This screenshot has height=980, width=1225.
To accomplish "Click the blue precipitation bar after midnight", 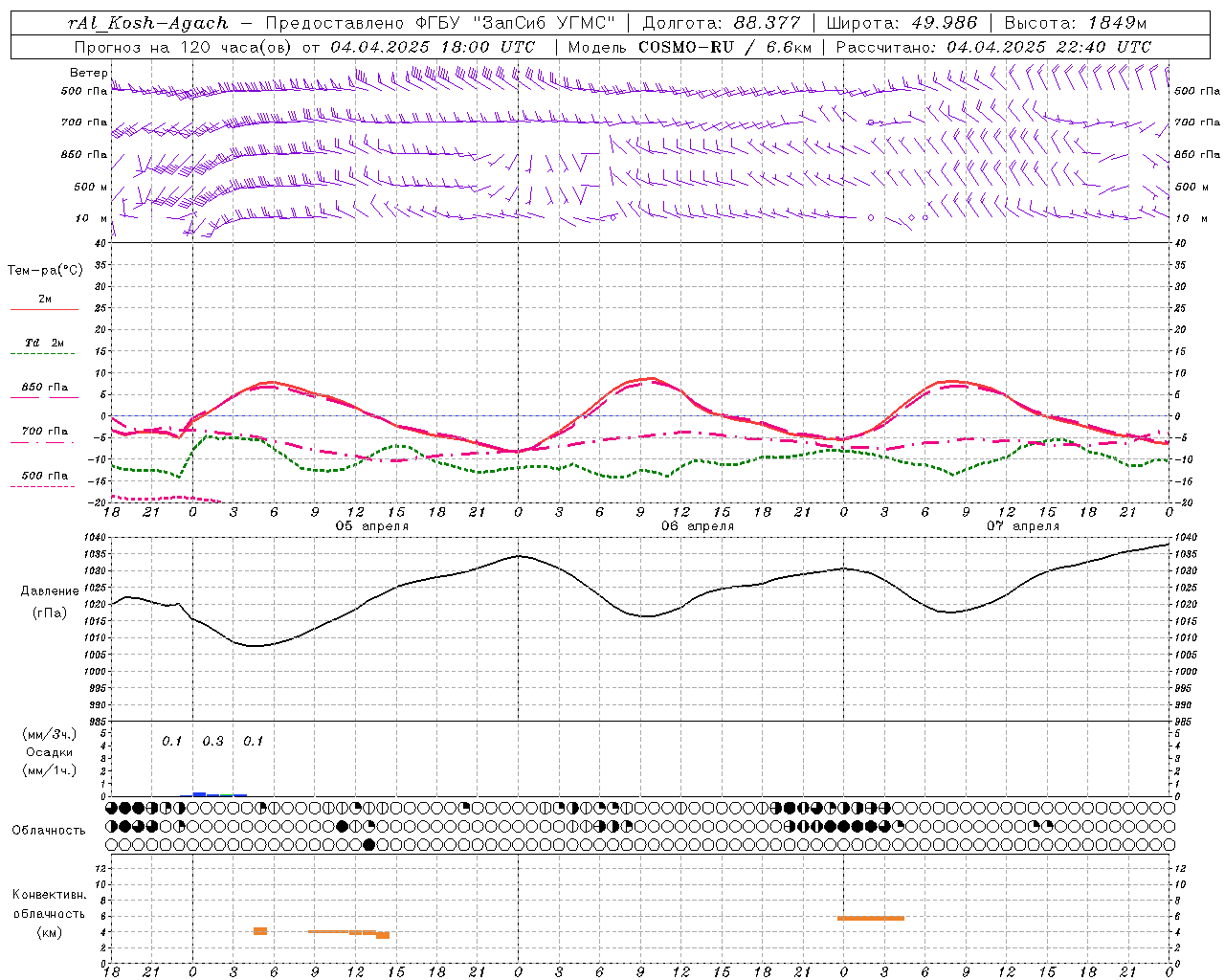I will pyautogui.click(x=200, y=793).
